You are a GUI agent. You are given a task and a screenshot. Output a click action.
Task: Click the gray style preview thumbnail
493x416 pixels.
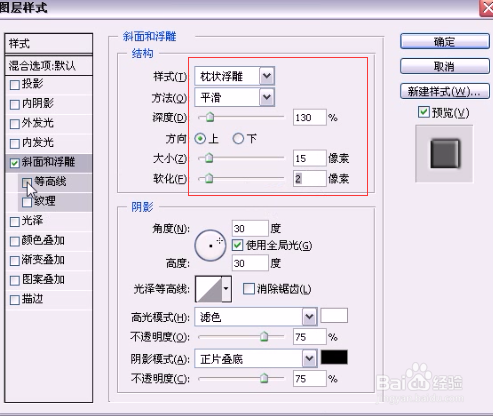444,154
